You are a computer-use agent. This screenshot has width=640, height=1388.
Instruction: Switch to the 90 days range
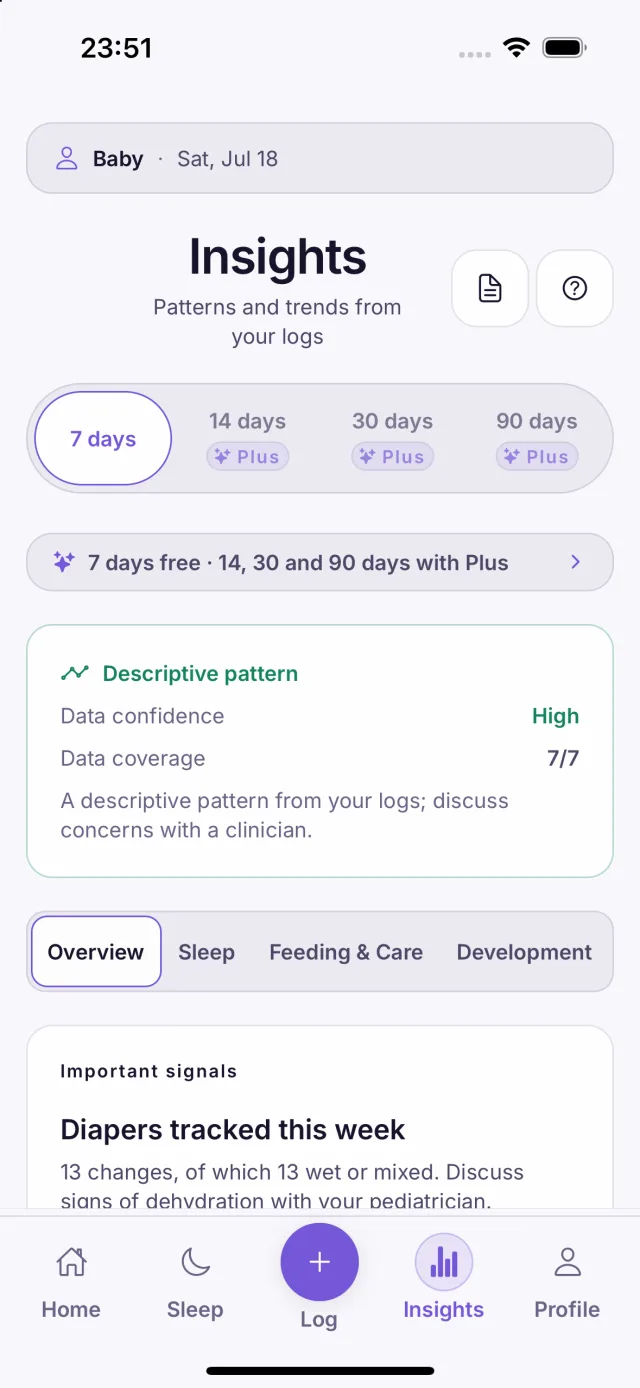(537, 438)
